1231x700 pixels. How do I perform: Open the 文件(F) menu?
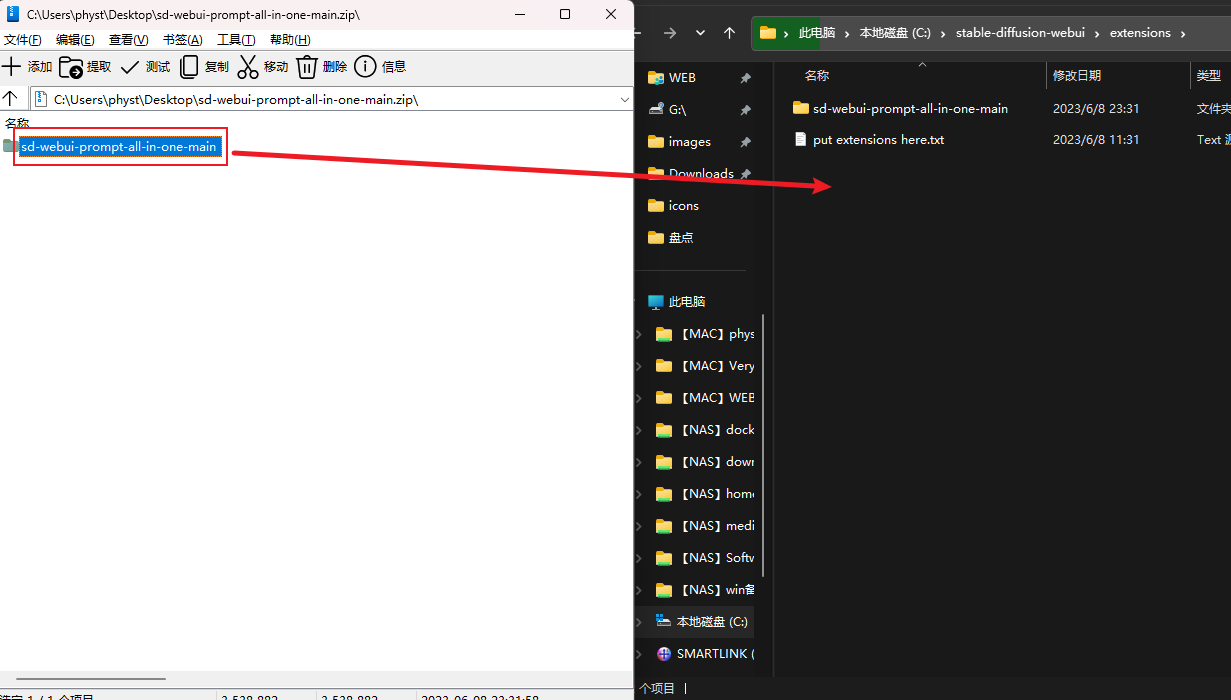(x=23, y=40)
